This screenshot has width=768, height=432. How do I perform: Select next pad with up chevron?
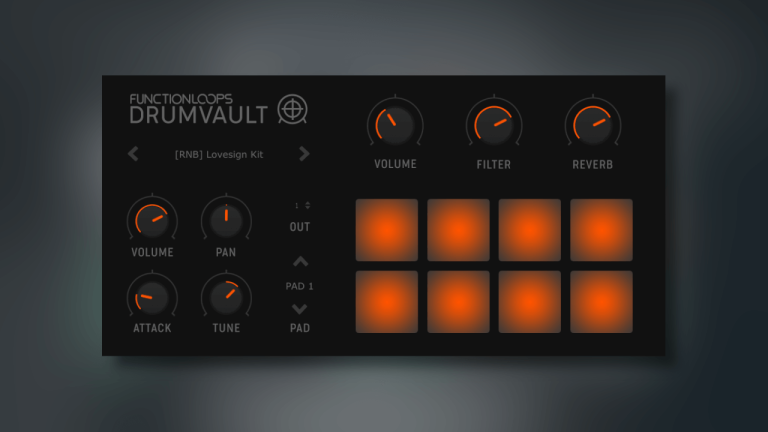click(x=300, y=263)
